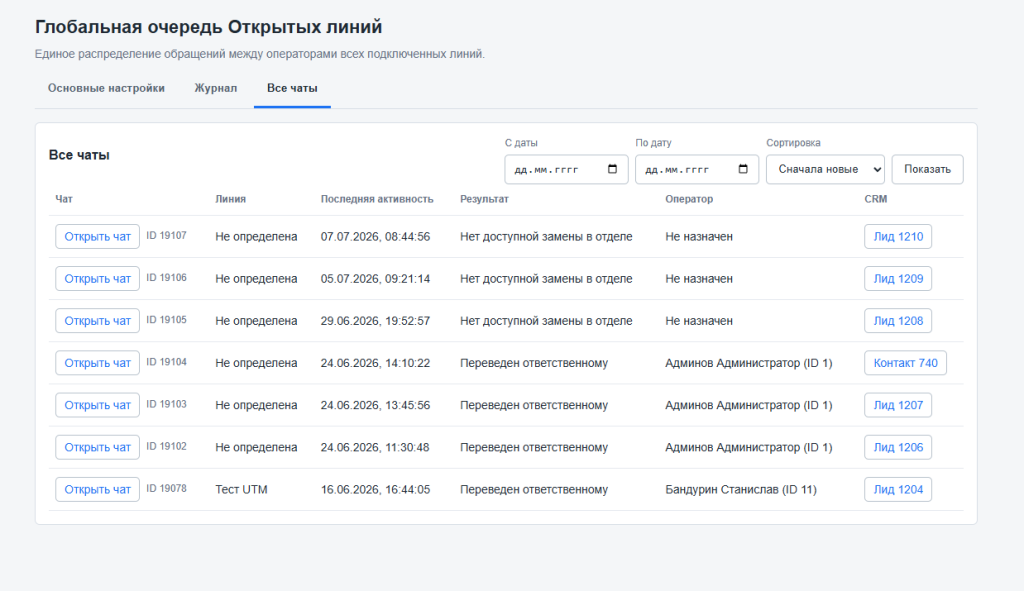Open chat with ID 19106
This screenshot has width=1024, height=591.
[97, 279]
